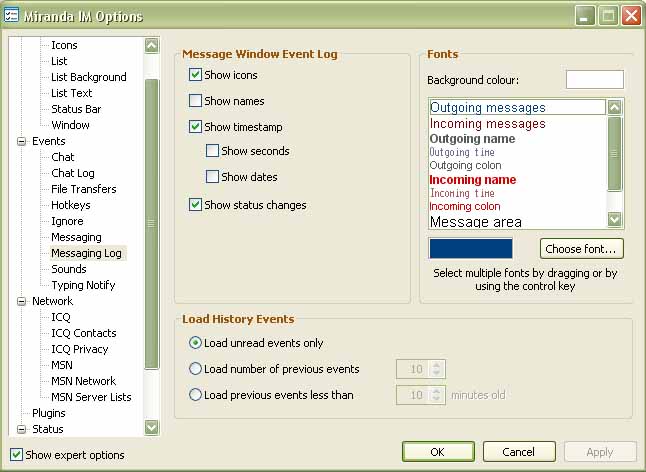Viewport: 646px width, 472px height.
Task: Click the Cancel button
Action: [519, 452]
